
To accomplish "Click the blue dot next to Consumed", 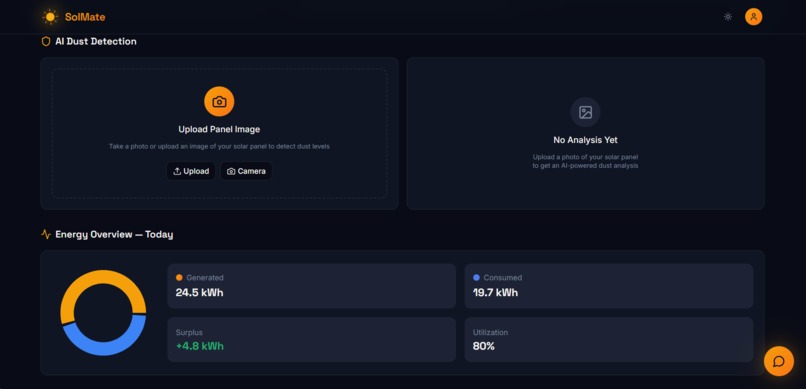I will click(476, 277).
